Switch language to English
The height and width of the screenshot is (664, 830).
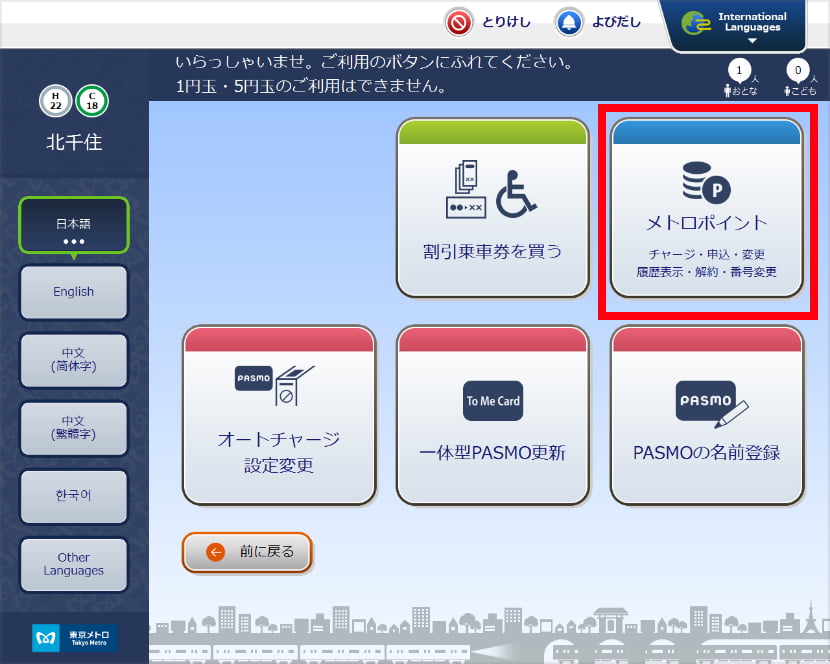coord(73,292)
